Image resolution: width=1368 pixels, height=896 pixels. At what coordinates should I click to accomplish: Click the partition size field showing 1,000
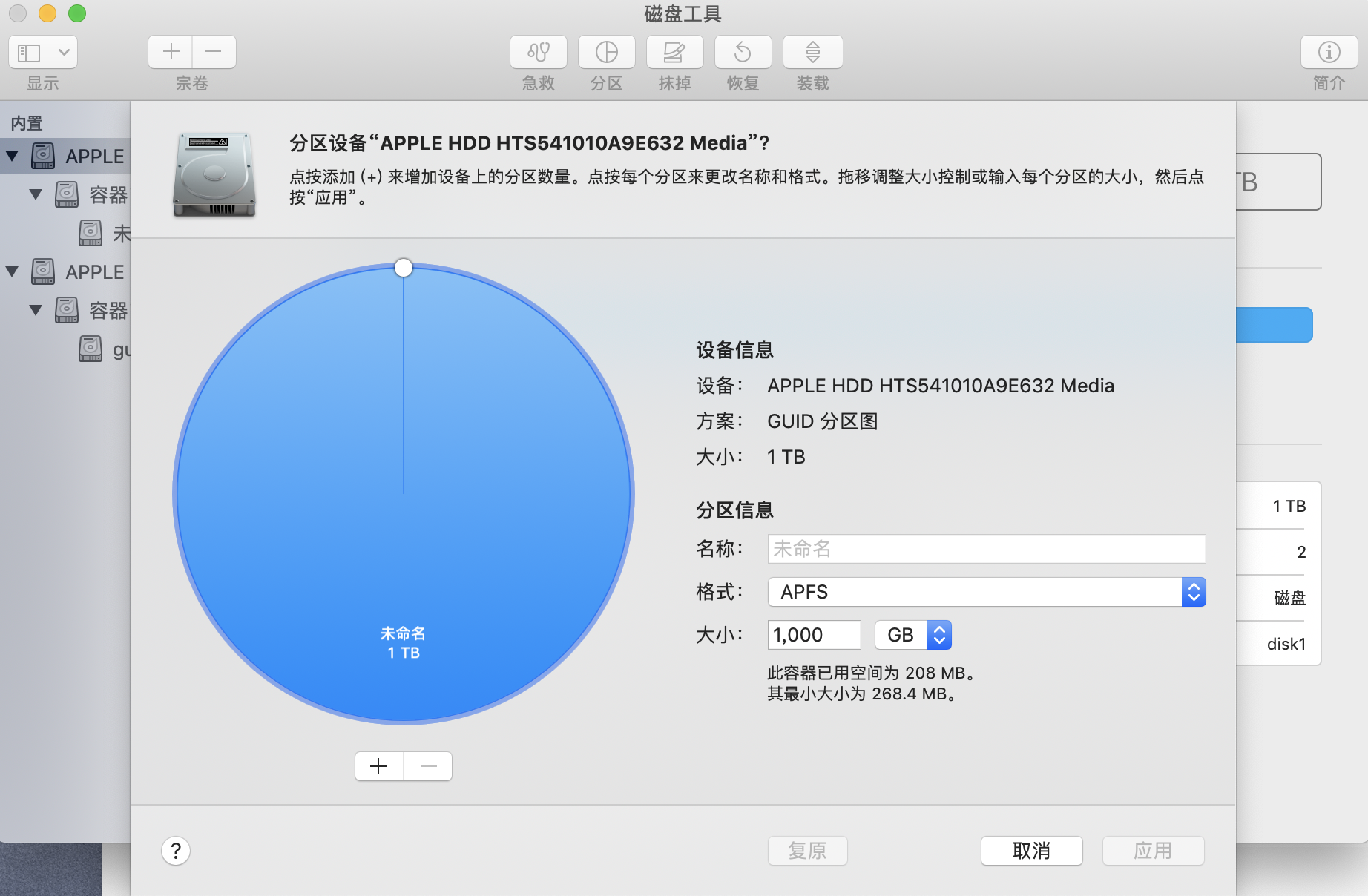tap(814, 635)
